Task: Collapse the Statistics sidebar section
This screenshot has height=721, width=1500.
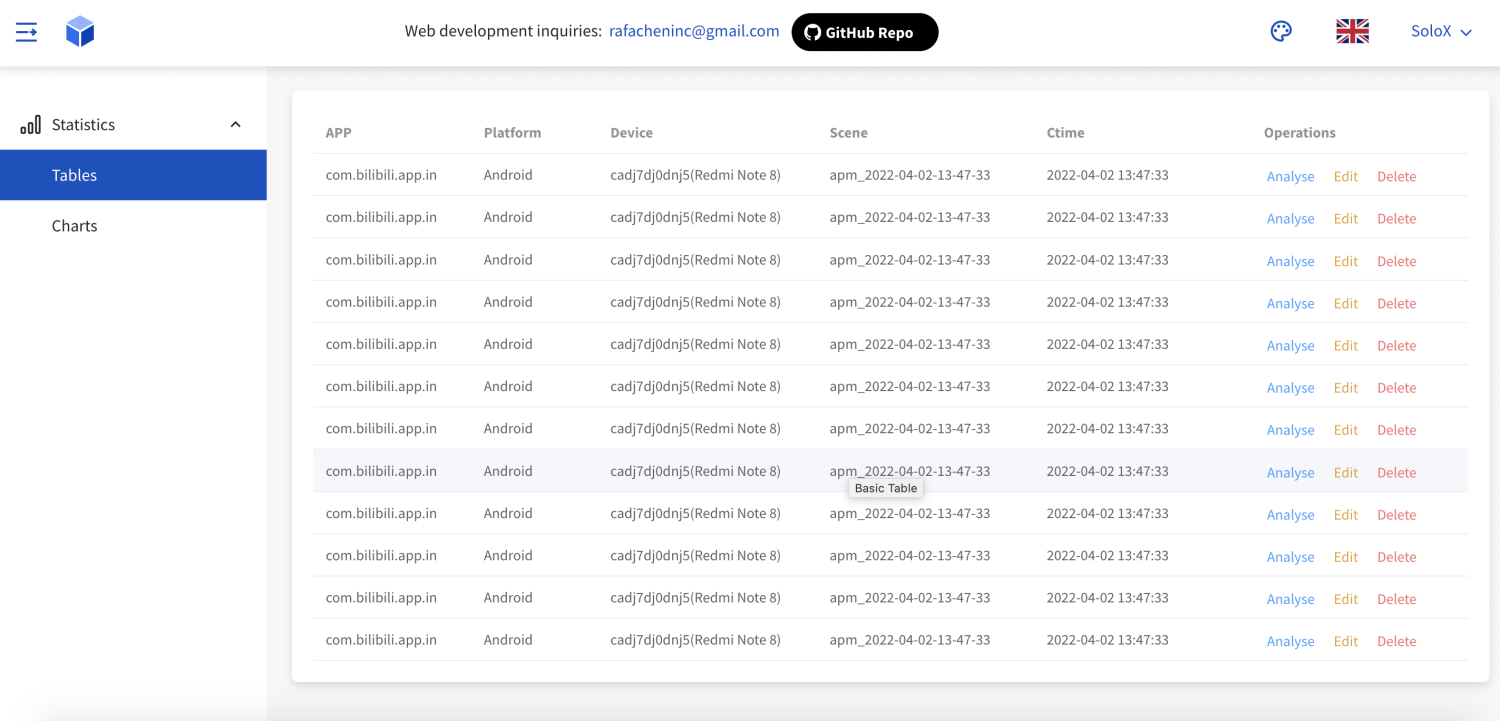Action: 133,124
